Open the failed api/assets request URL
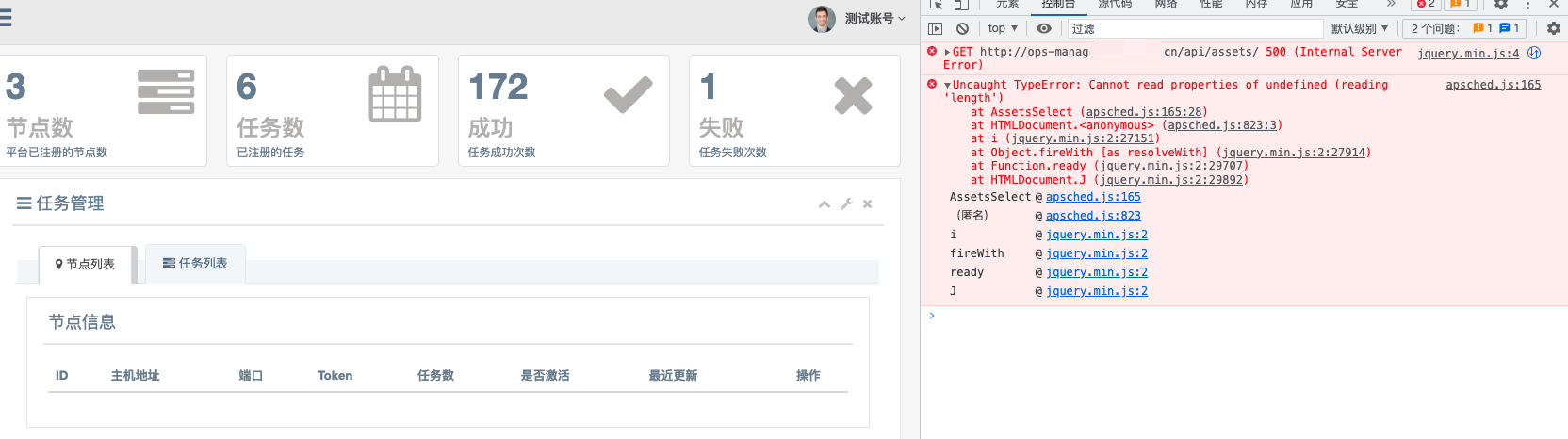 1119,52
